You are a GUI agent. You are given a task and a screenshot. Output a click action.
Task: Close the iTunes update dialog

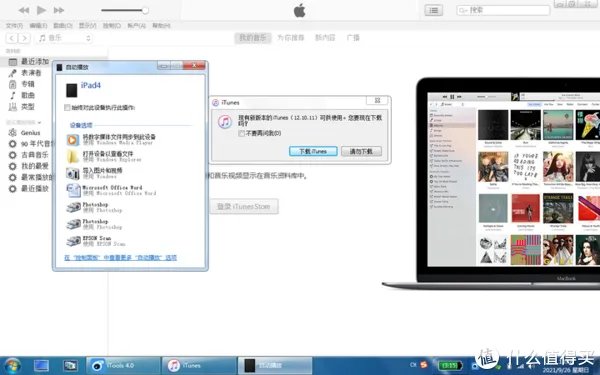click(x=377, y=100)
